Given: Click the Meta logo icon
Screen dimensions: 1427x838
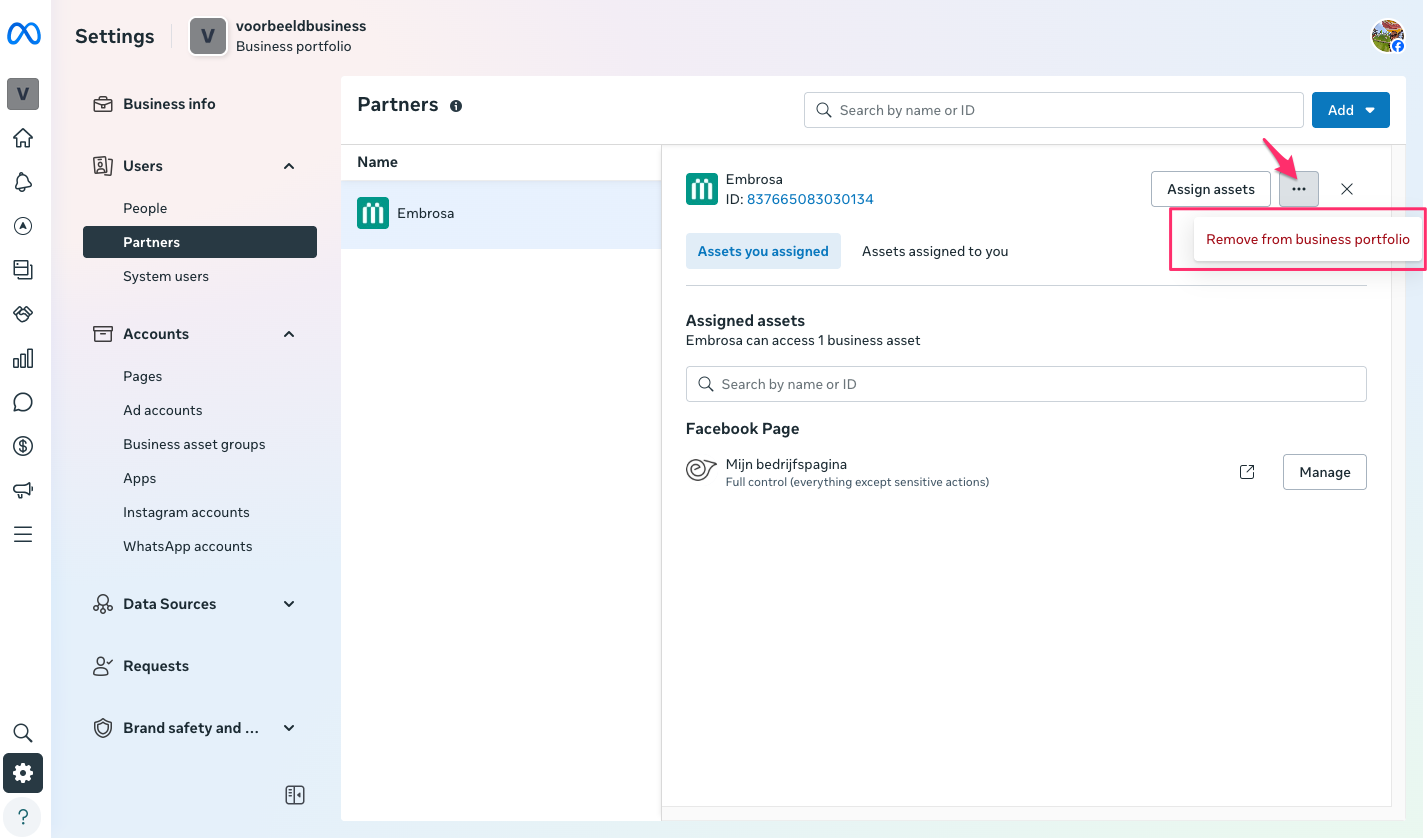Looking at the screenshot, I should pos(23,35).
